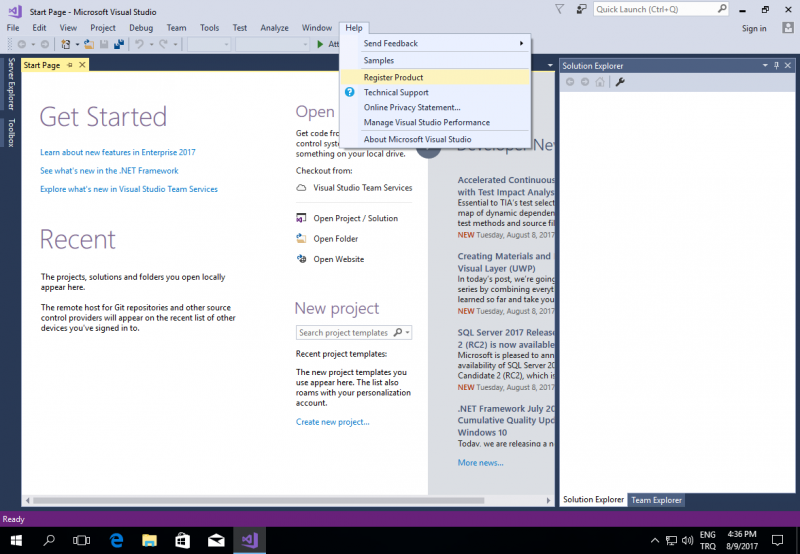Open the File menu

coord(13,28)
